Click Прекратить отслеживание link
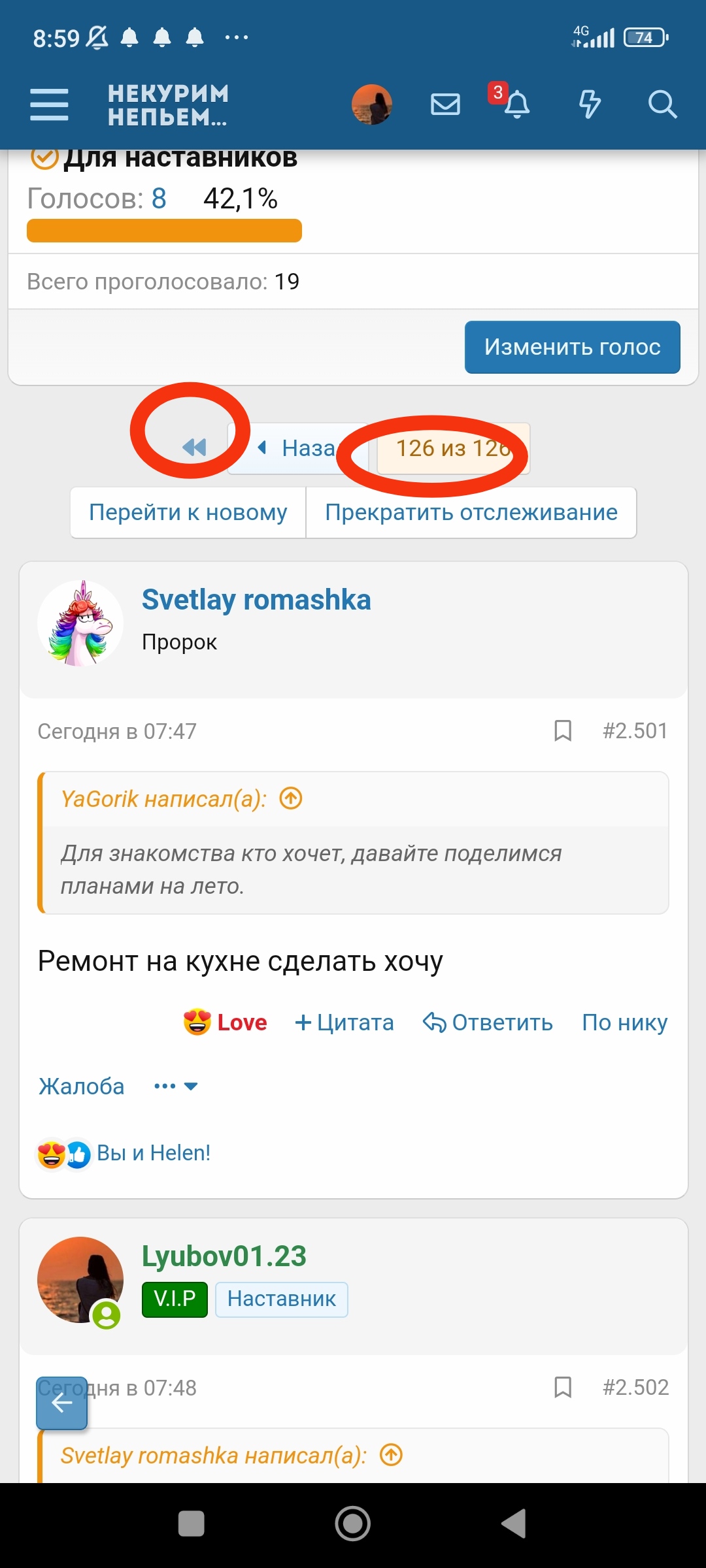The height and width of the screenshot is (1568, 706). coord(471,513)
